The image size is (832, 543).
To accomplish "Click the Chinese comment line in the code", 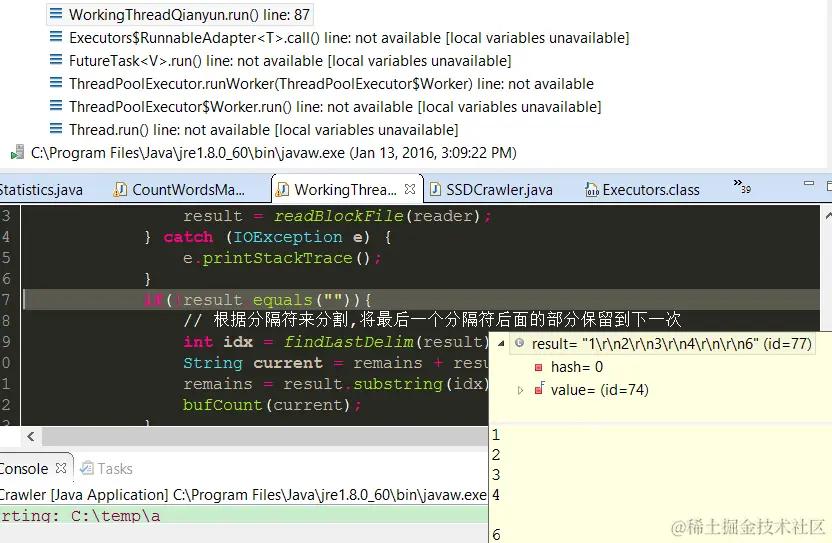I will click(432, 320).
